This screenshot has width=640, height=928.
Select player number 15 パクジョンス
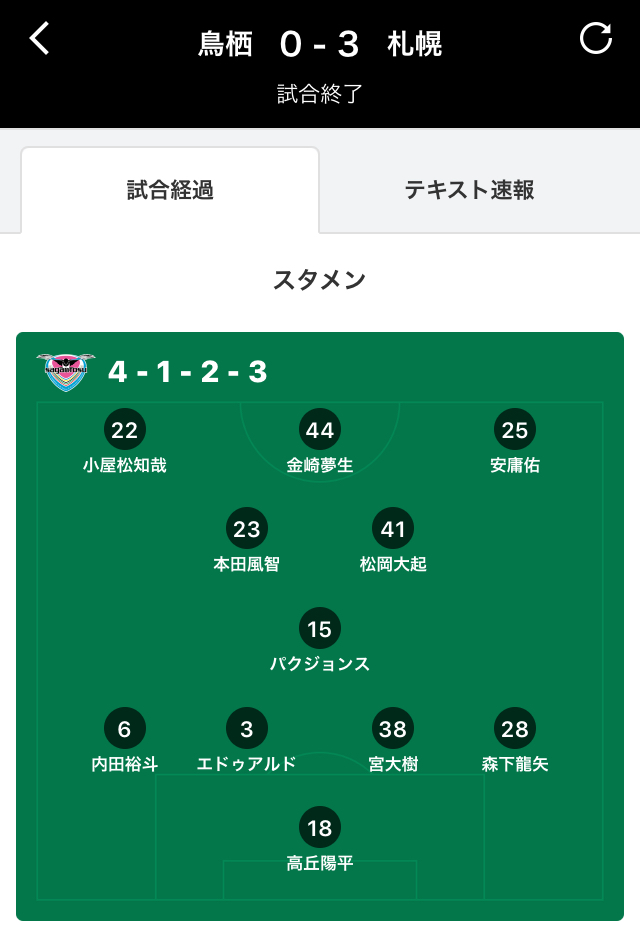tap(320, 640)
